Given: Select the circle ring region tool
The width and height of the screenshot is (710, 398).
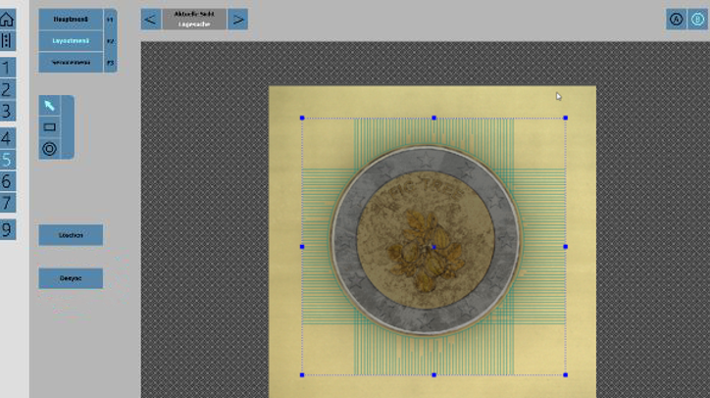Looking at the screenshot, I should [49, 149].
